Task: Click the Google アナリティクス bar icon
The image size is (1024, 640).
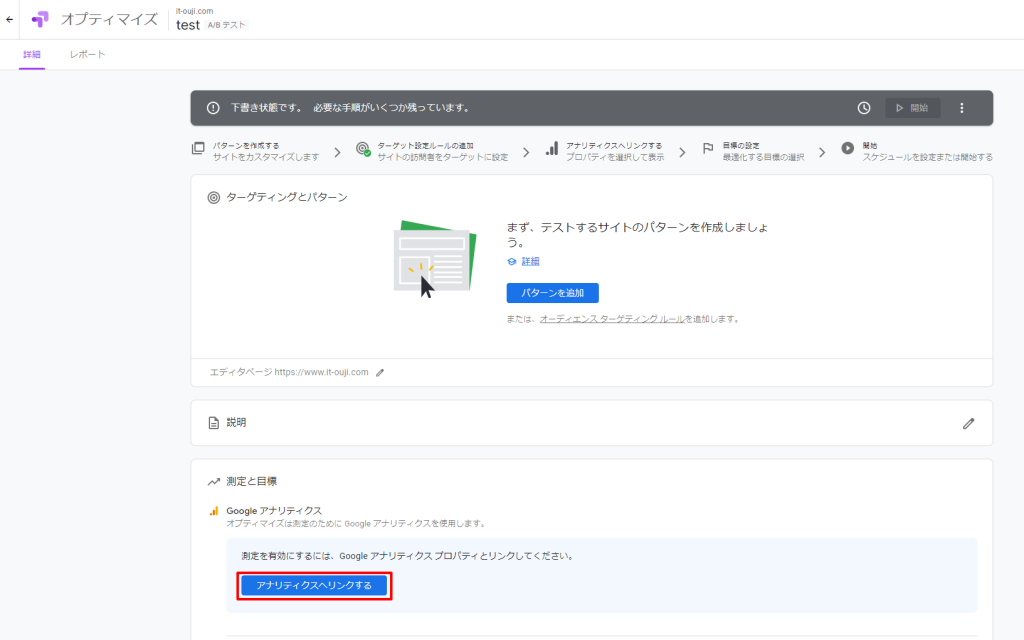Action: 214,511
